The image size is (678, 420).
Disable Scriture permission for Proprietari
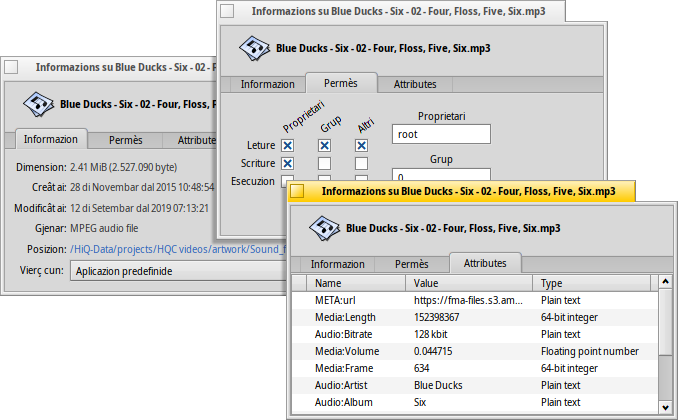(288, 164)
